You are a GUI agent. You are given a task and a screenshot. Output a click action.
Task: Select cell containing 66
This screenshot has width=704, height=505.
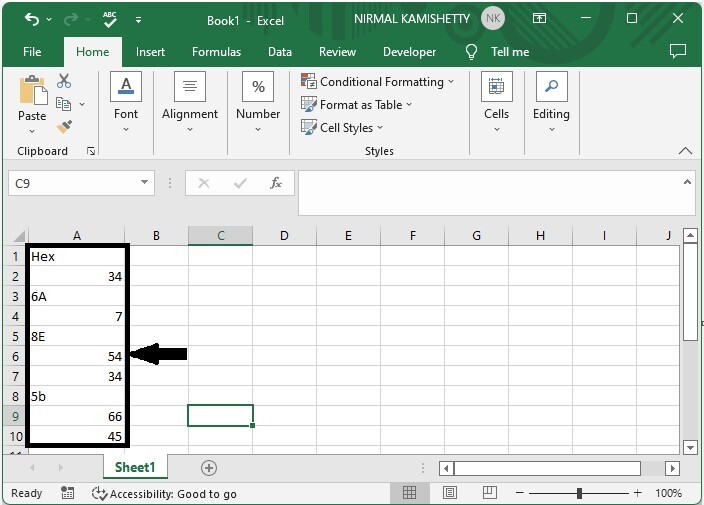(76, 416)
